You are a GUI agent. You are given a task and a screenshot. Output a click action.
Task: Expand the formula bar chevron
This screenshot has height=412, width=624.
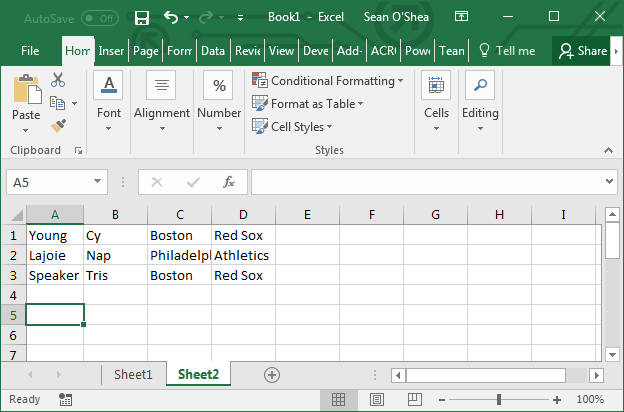click(609, 182)
